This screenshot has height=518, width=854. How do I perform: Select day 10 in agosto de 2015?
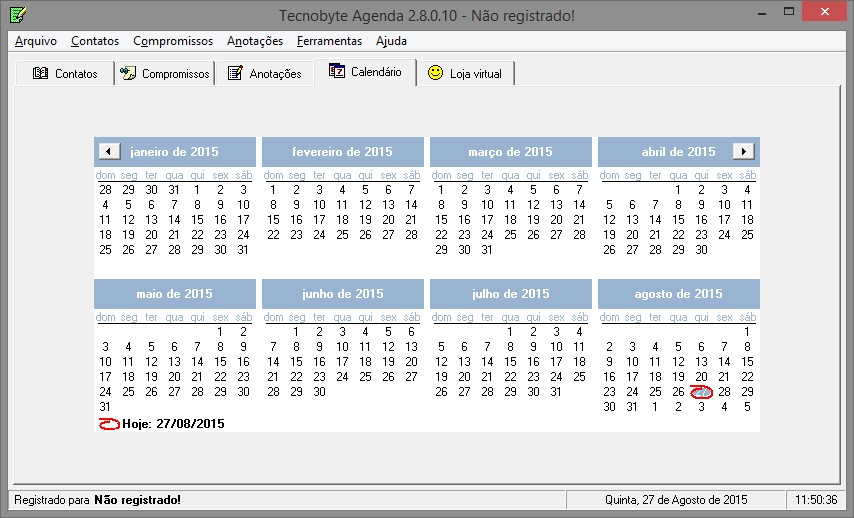point(632,362)
